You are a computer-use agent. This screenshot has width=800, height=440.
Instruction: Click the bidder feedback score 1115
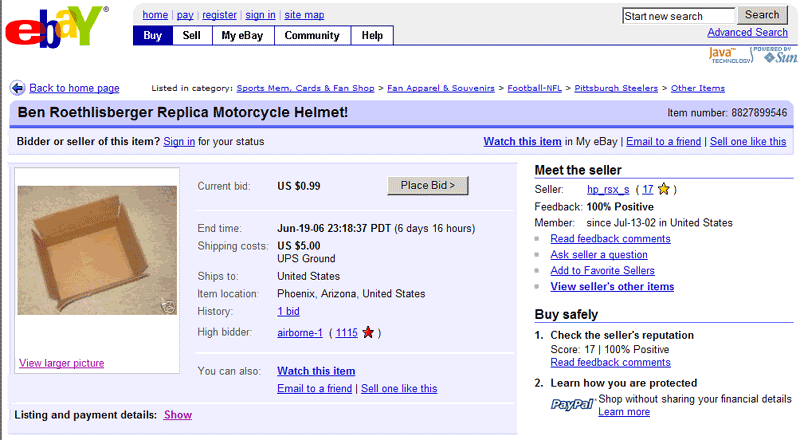(346, 333)
